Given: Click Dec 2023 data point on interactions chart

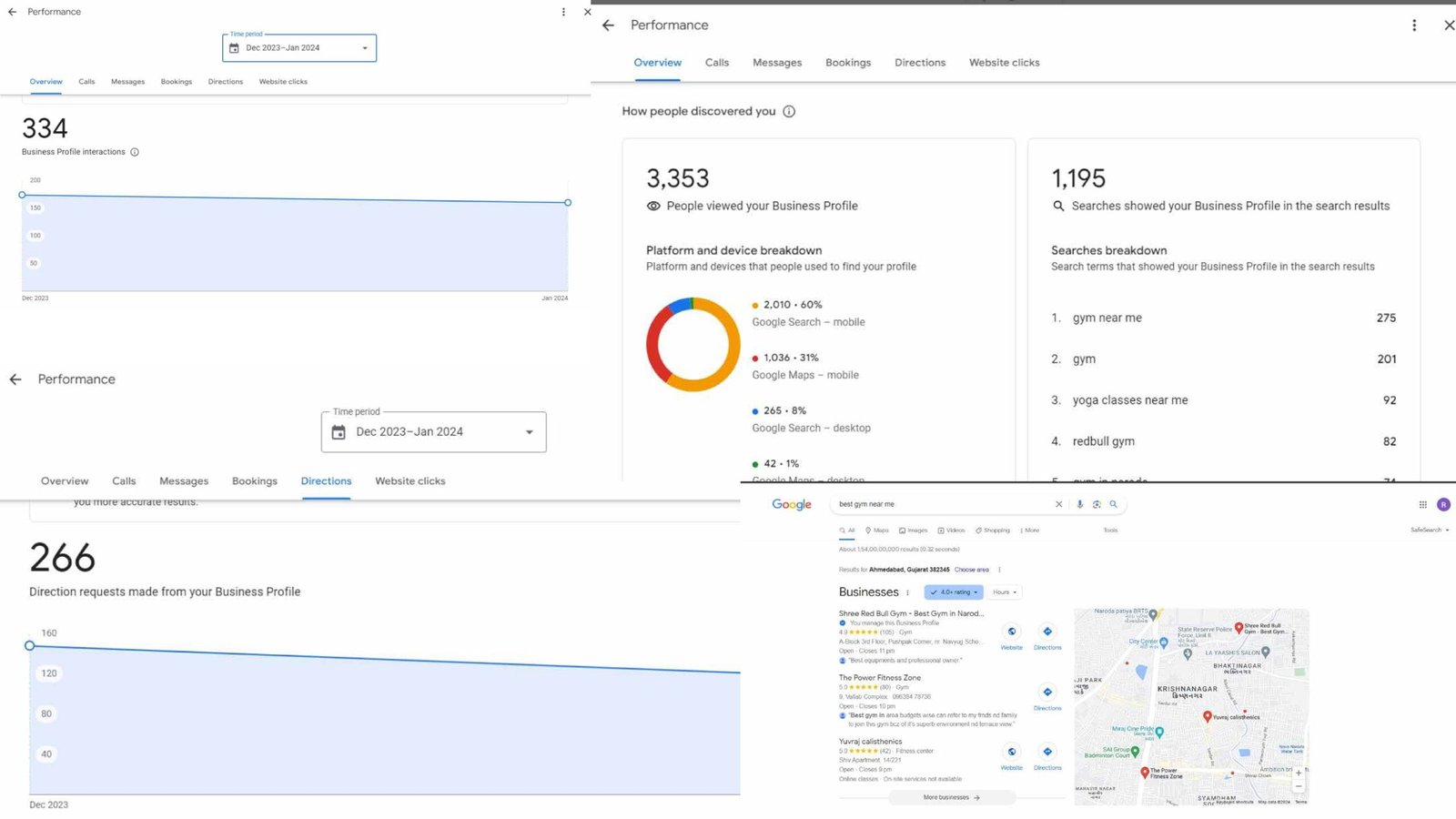Looking at the screenshot, I should [x=22, y=195].
